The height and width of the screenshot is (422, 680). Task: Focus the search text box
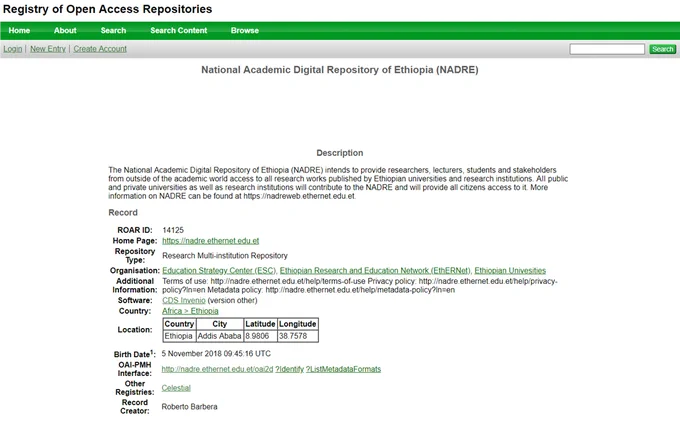pos(607,49)
